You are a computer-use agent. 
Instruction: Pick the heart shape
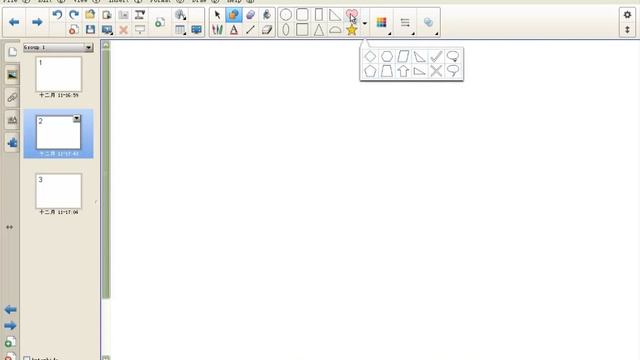pos(351,15)
